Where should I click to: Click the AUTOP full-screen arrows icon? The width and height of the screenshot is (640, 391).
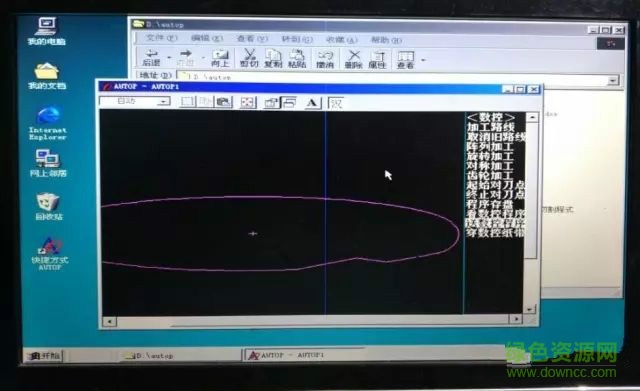tap(248, 102)
